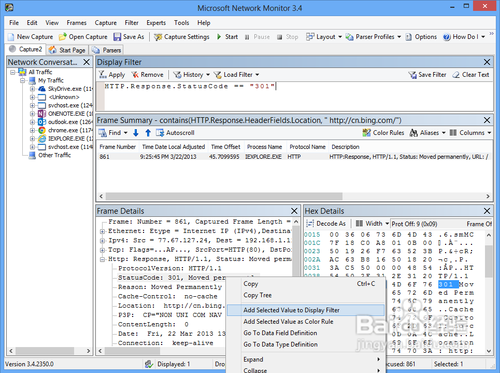Image resolution: width=500 pixels, height=373 pixels.
Task: Expand the Ipv4 node in Frame Details
Action: [x=103, y=240]
